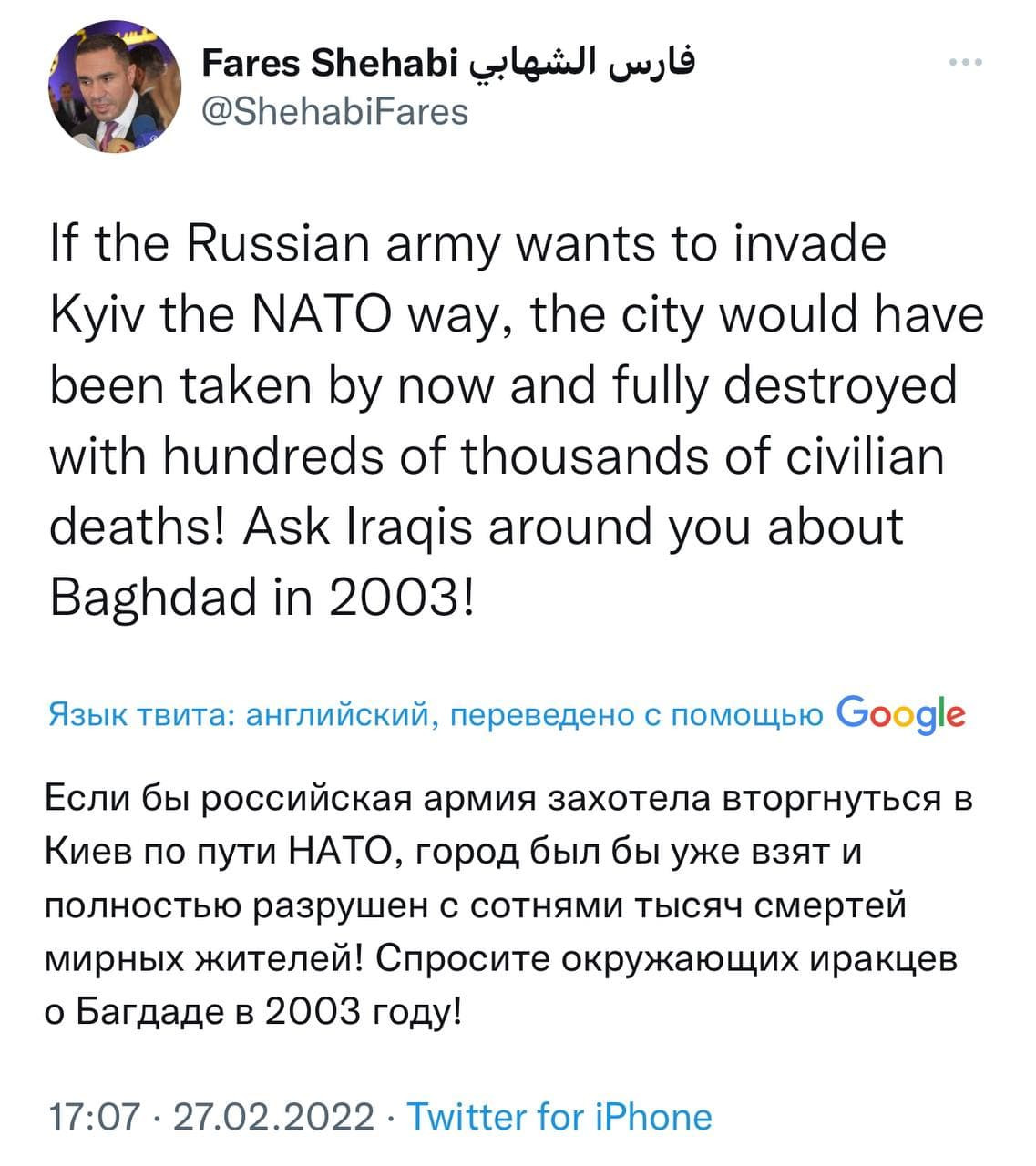The width and height of the screenshot is (1036, 1166).
Task: Open the 'Twitter for iPhone' source link
Action: tap(559, 1116)
